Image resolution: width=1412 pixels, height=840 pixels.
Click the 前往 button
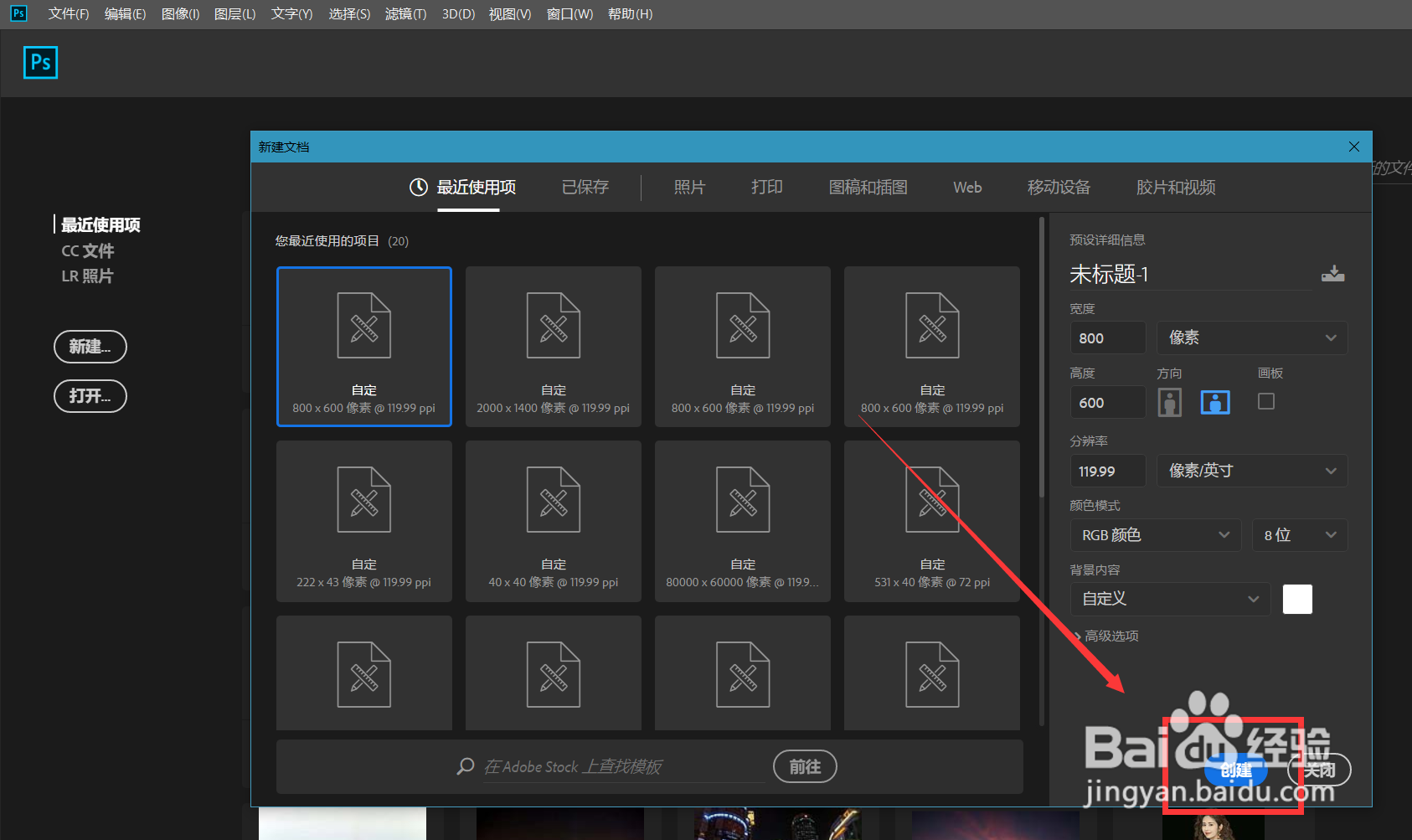point(805,766)
